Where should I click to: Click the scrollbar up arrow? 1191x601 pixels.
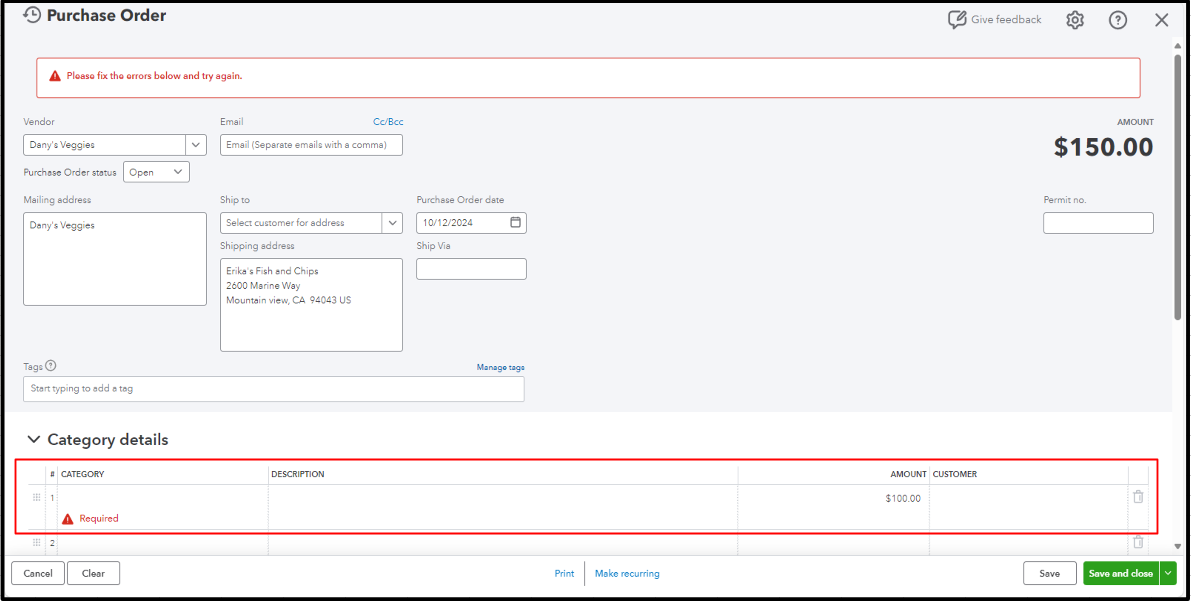coord(1178,44)
